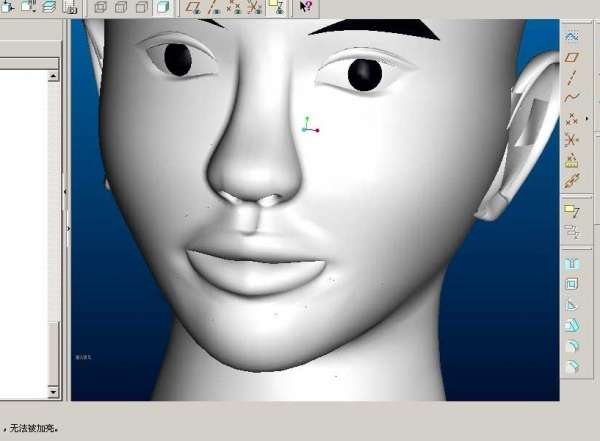Viewport: 600px width, 441px height.
Task: Select the Datum Coordinate System tool
Action: coord(572,140)
